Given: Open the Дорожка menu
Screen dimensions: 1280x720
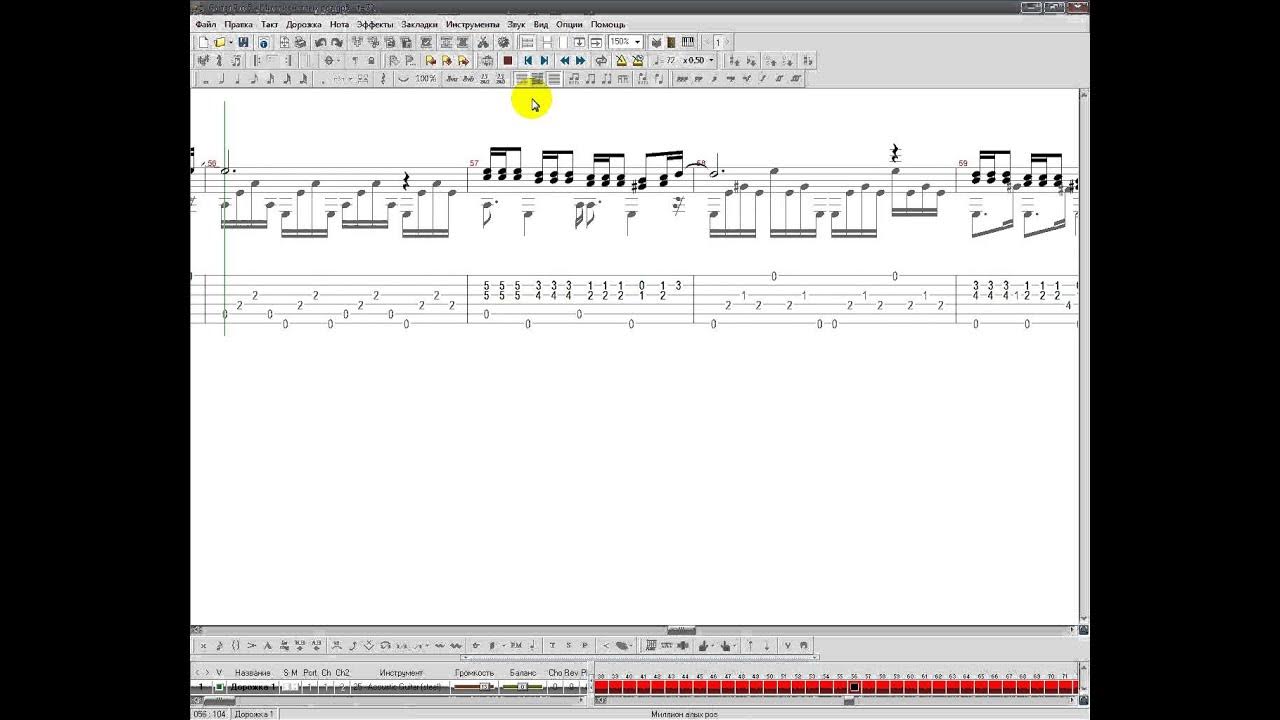Looking at the screenshot, I should click(304, 24).
